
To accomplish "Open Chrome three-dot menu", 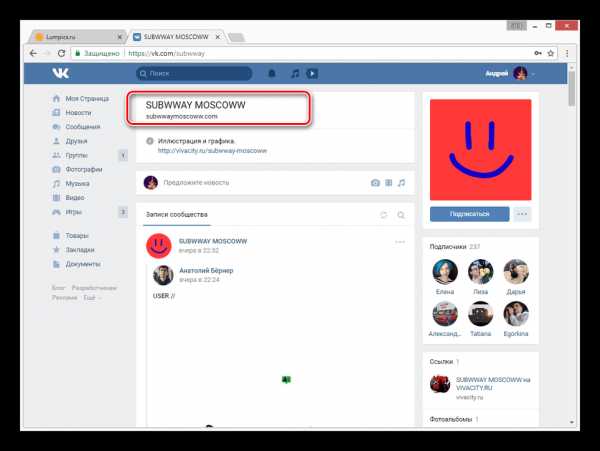I will pyautogui.click(x=567, y=53).
